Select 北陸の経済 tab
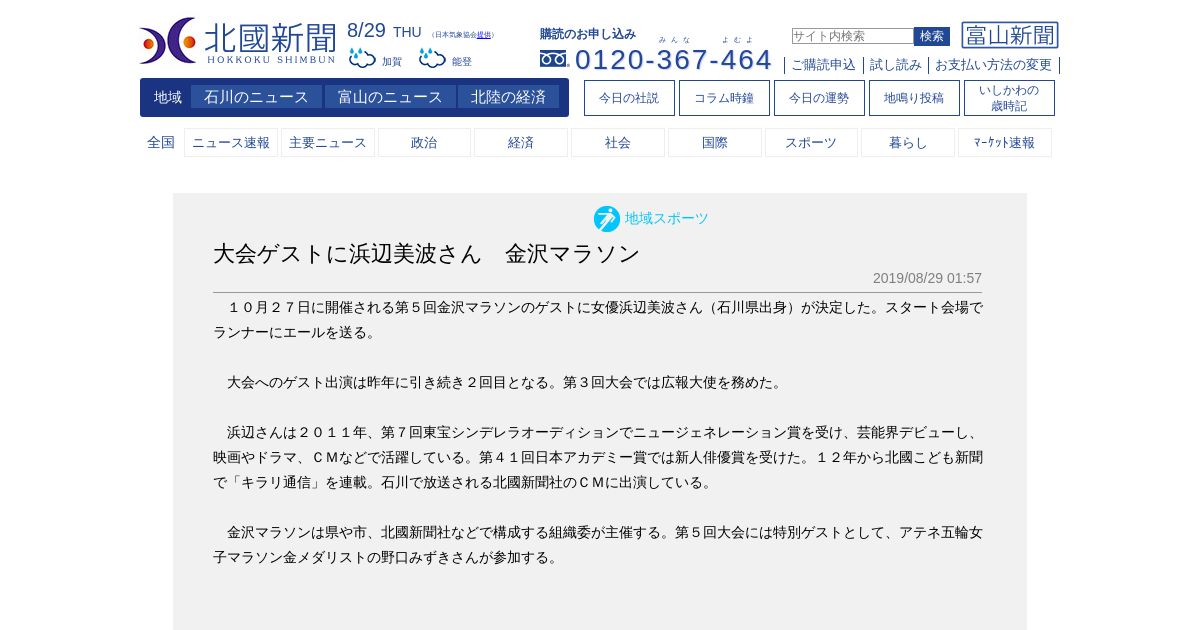 pos(508,97)
